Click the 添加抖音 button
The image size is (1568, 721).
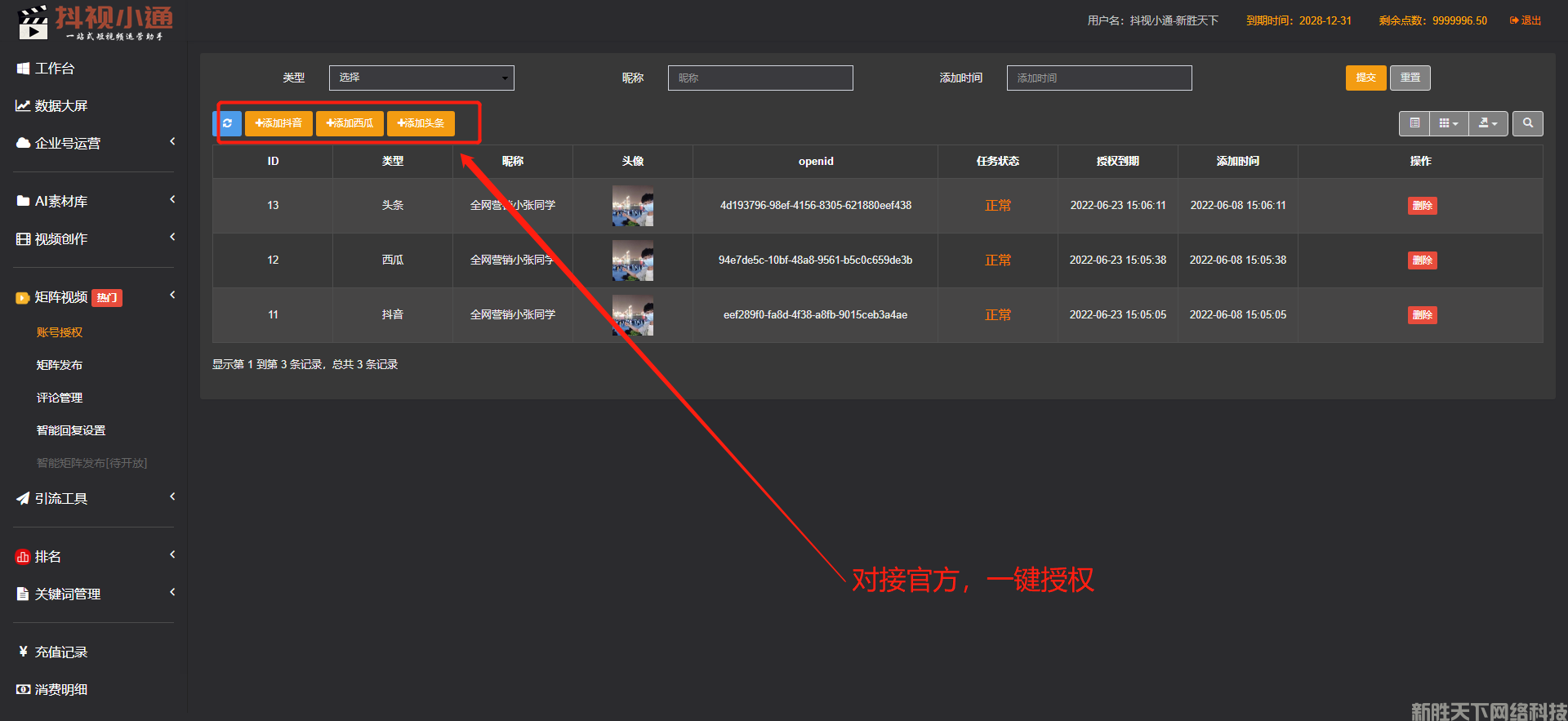pyautogui.click(x=278, y=123)
